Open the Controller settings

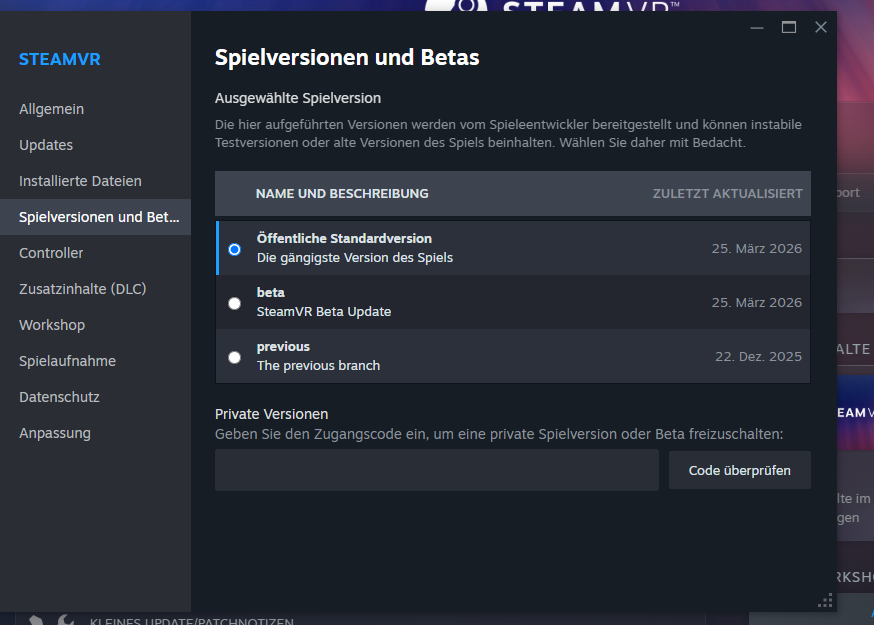coord(51,253)
